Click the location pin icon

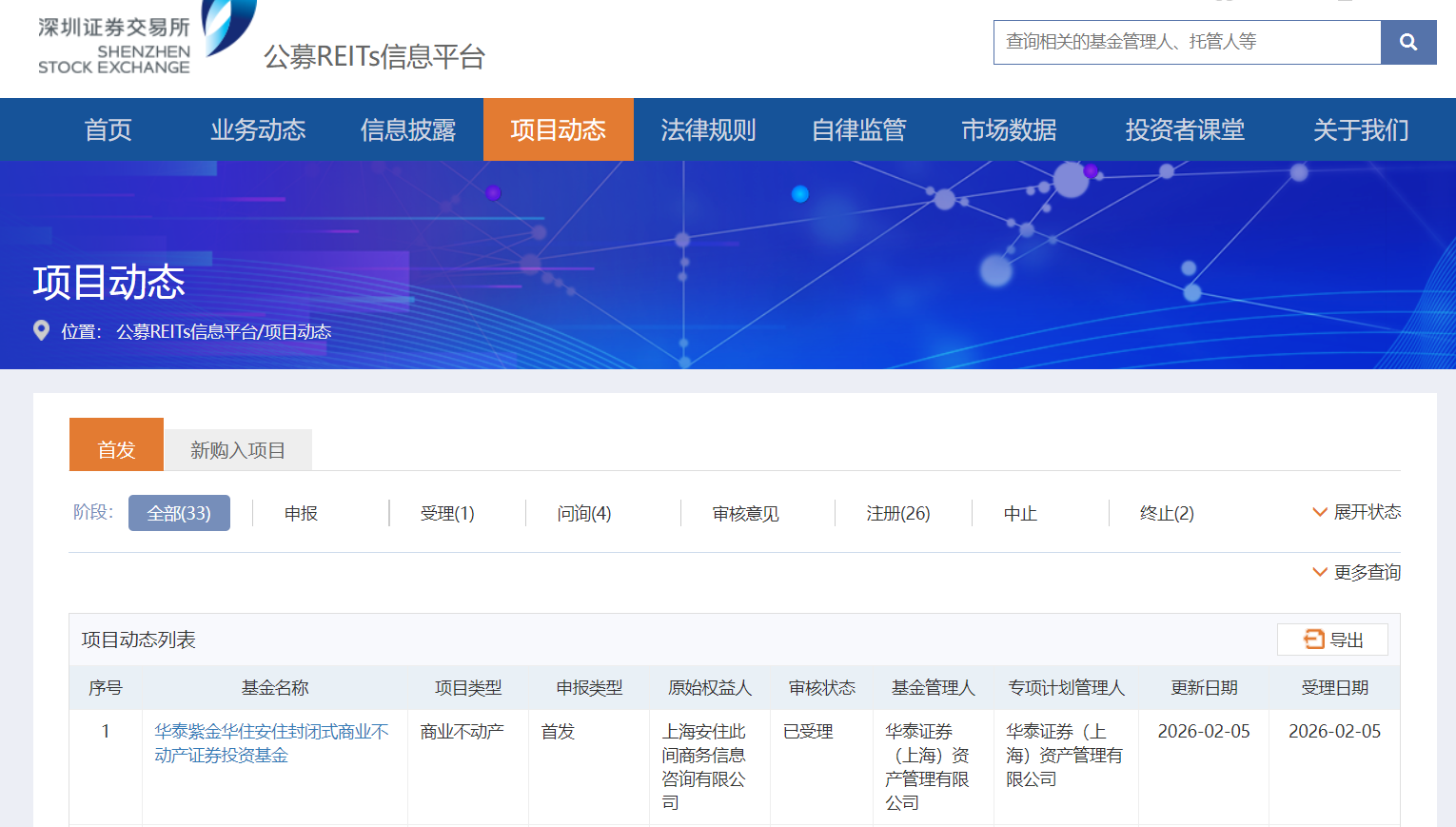[x=41, y=331]
